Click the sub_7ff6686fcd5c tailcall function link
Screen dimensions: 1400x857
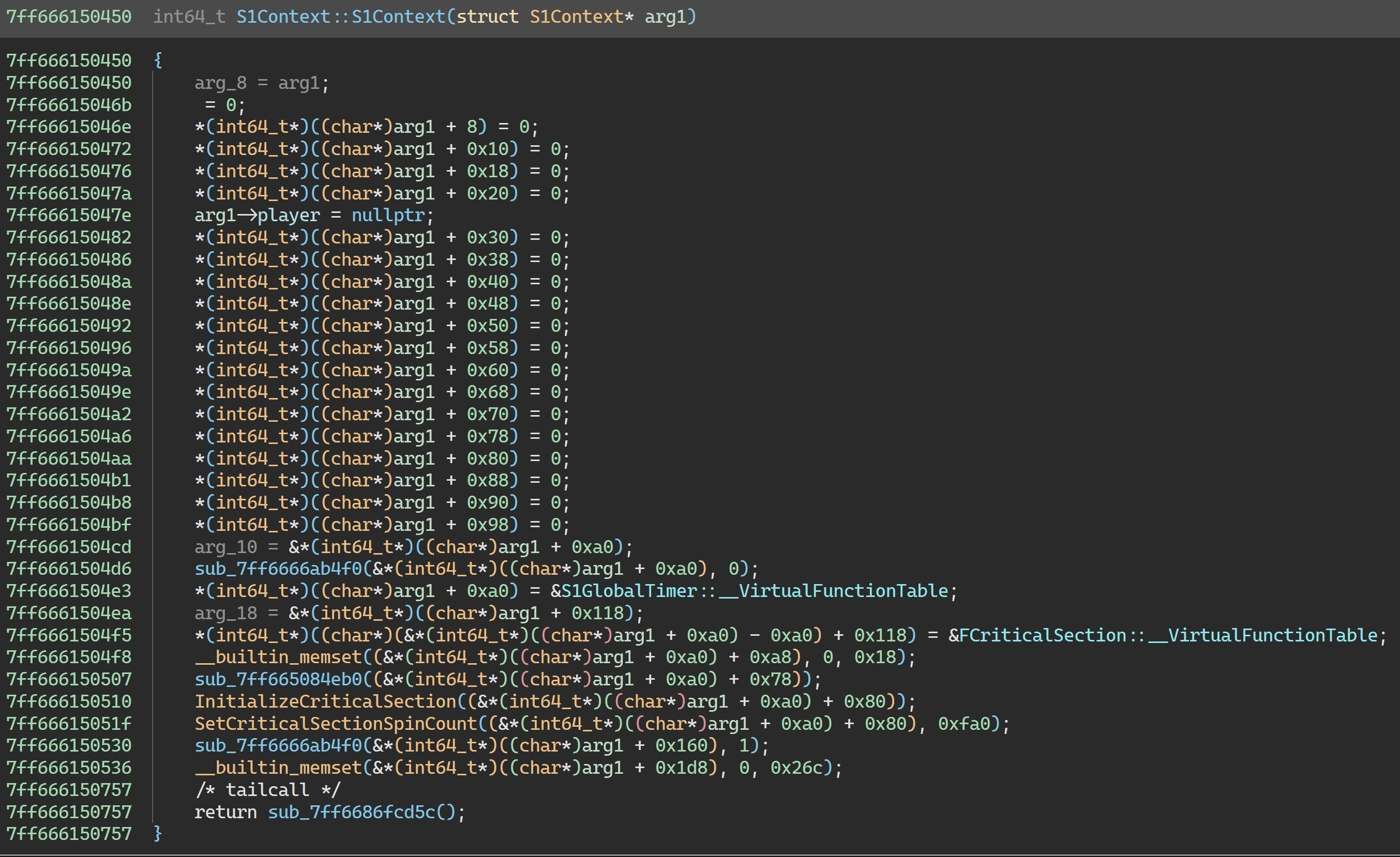click(351, 812)
